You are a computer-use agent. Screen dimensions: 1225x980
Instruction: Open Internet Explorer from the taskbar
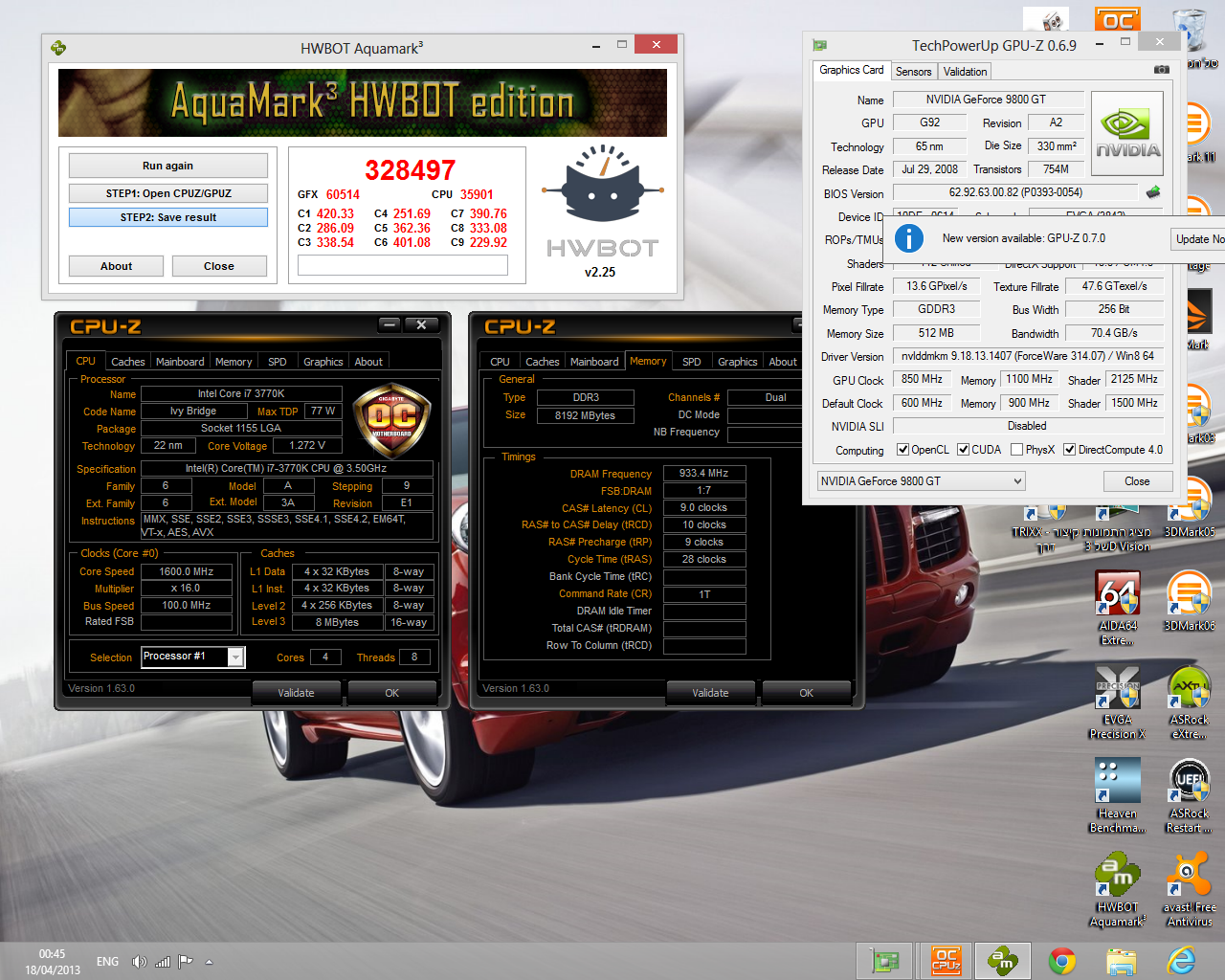[x=1181, y=961]
